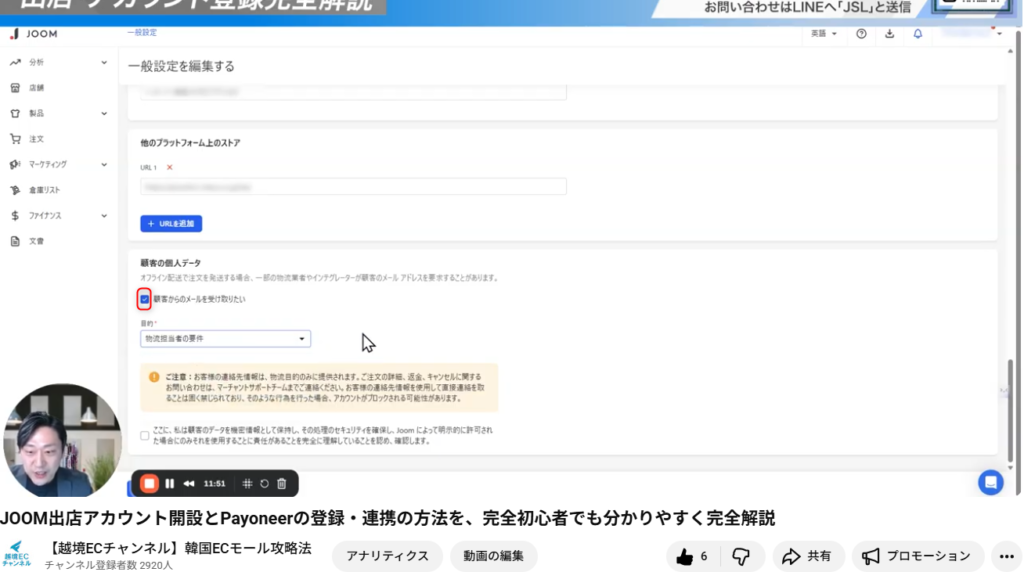
Task: Open the notifications bell
Action: pos(918,34)
